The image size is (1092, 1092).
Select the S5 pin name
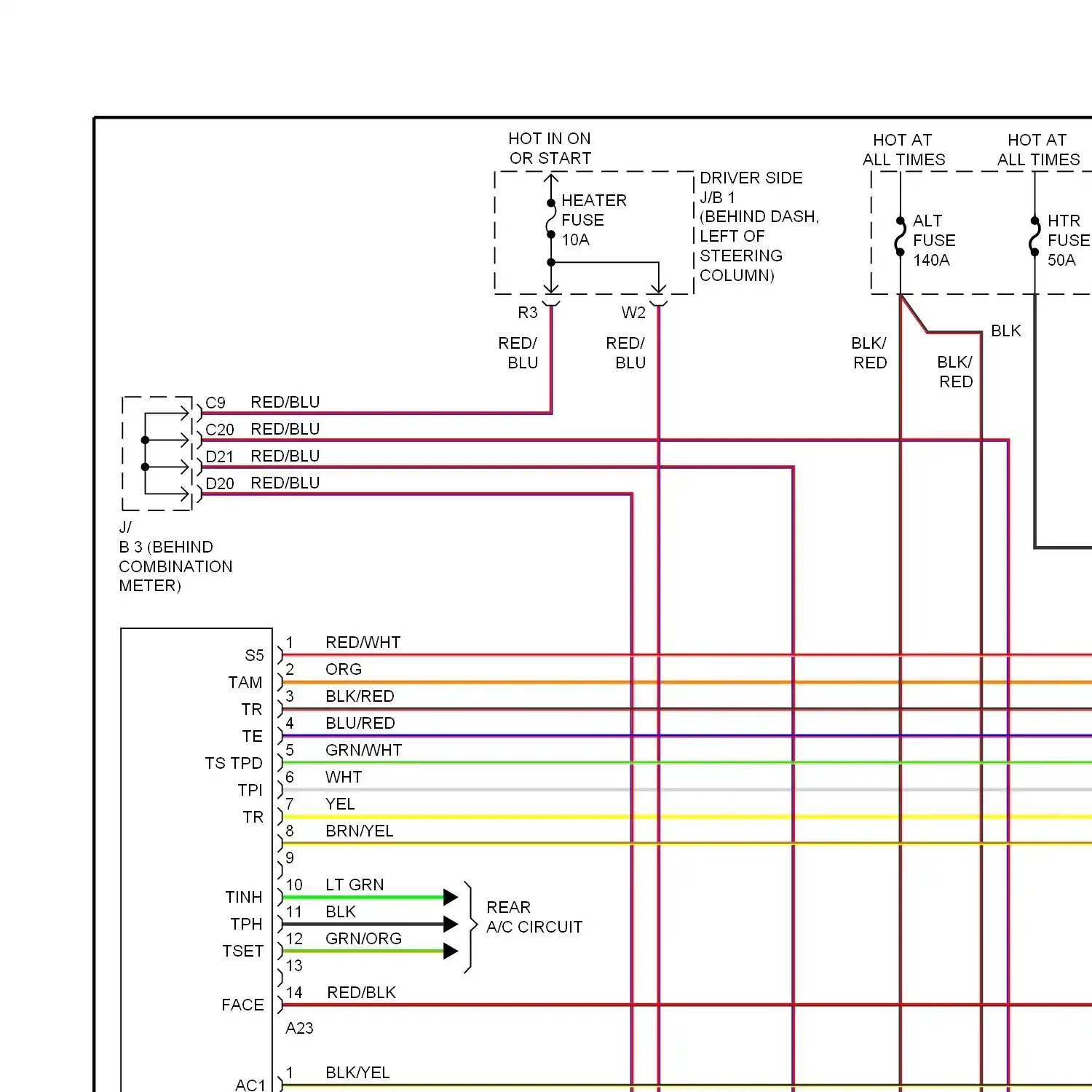(254, 655)
